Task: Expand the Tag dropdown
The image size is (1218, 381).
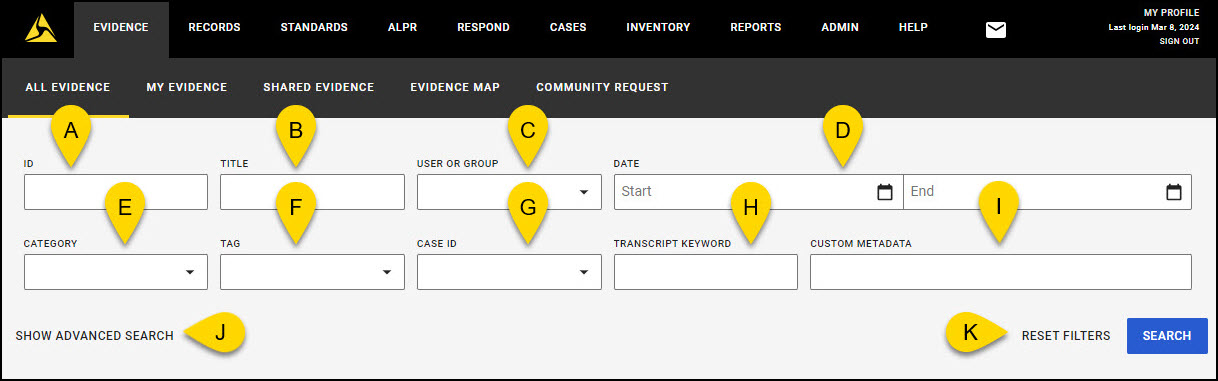Action: 387,272
